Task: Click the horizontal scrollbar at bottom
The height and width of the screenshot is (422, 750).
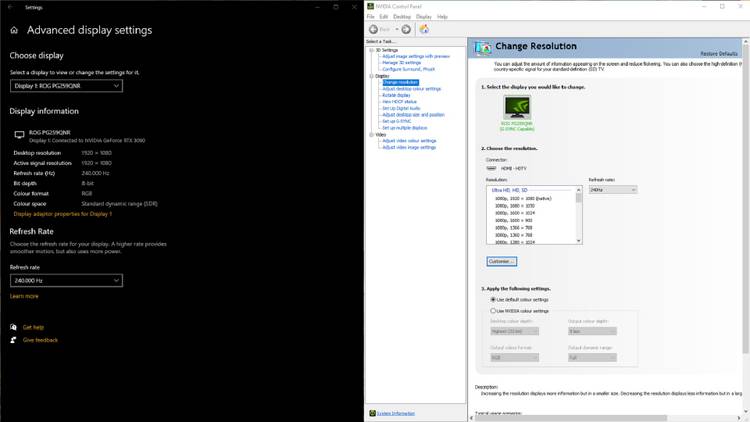Action: [600, 417]
